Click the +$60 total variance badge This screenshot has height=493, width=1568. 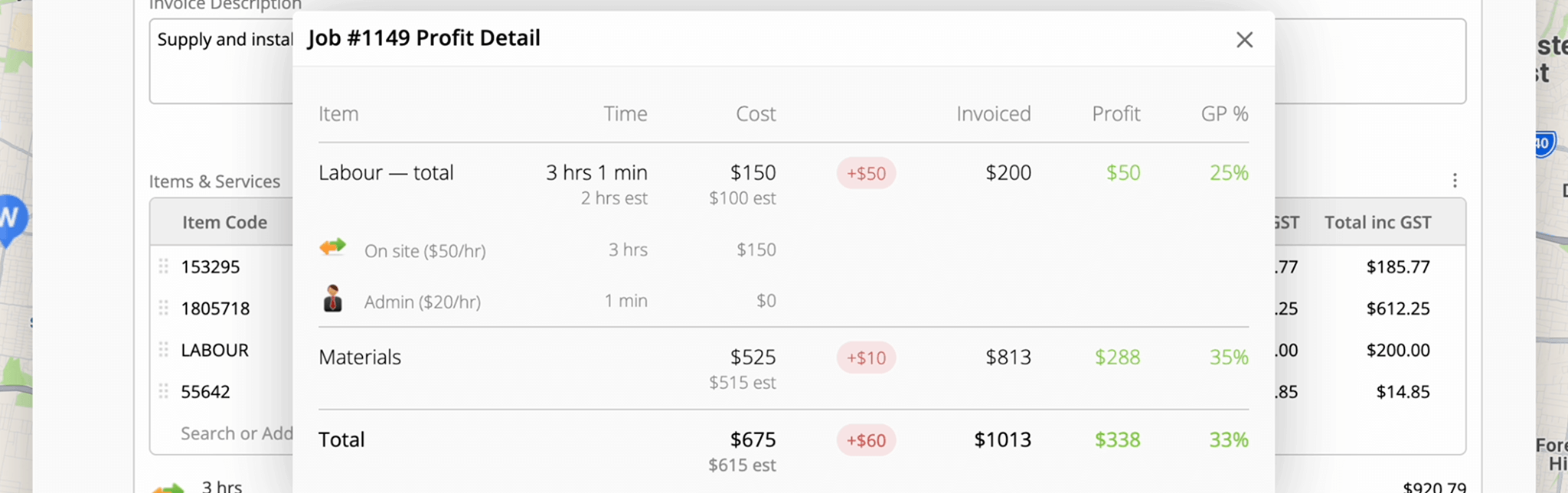(x=866, y=440)
